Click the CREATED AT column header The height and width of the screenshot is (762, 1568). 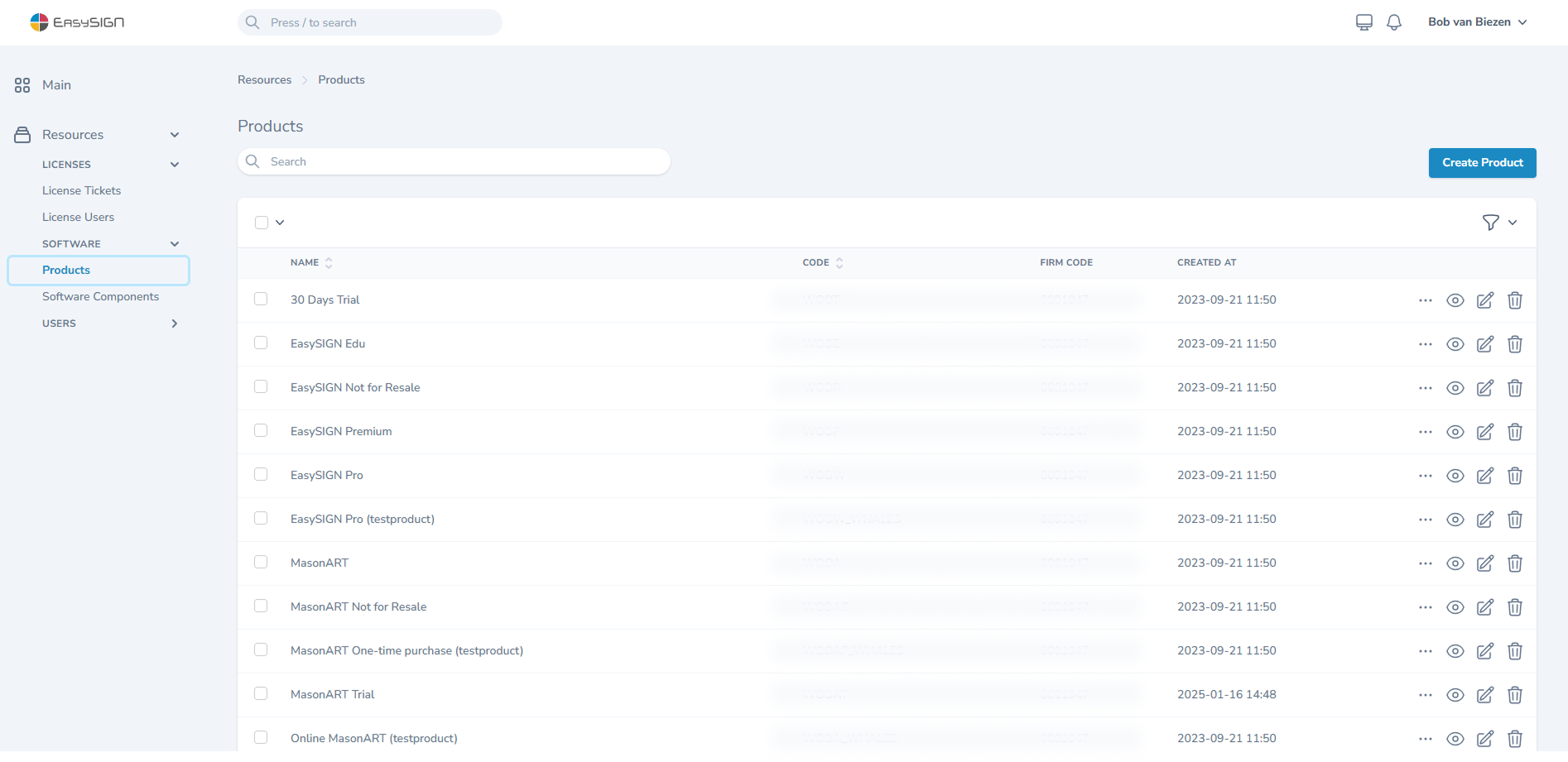coord(1206,262)
